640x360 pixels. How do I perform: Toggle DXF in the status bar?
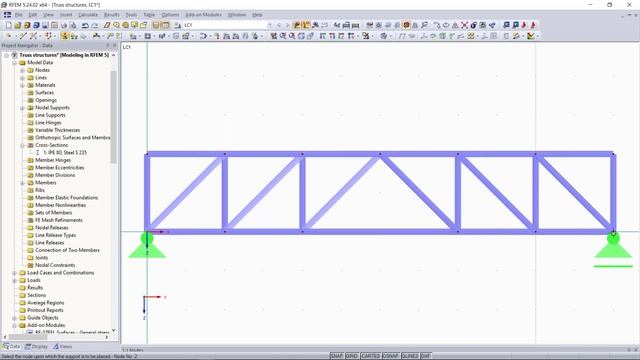pyautogui.click(x=426, y=356)
